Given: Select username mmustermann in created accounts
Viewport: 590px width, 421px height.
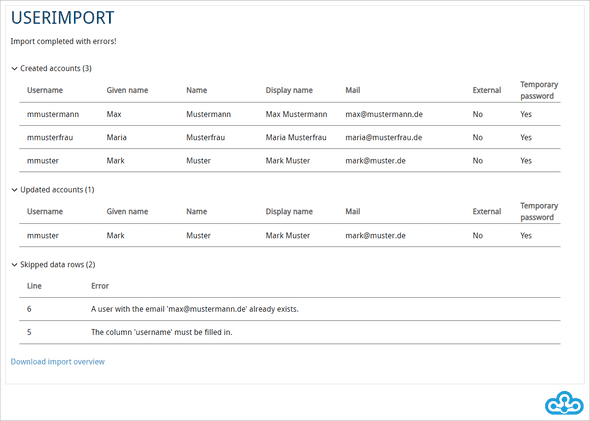Looking at the screenshot, I should click(x=53, y=114).
